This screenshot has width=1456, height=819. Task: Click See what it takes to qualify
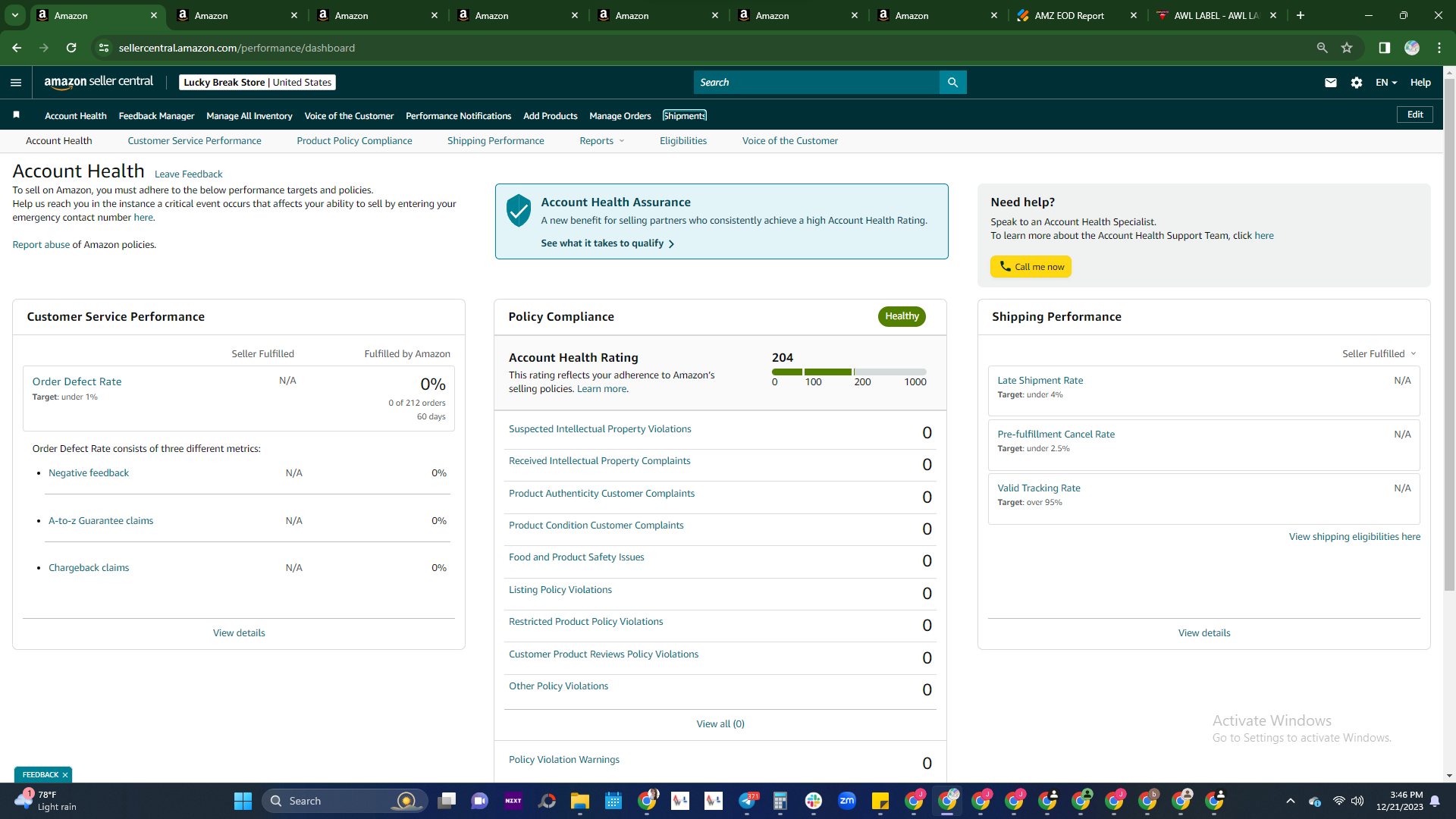tap(607, 243)
